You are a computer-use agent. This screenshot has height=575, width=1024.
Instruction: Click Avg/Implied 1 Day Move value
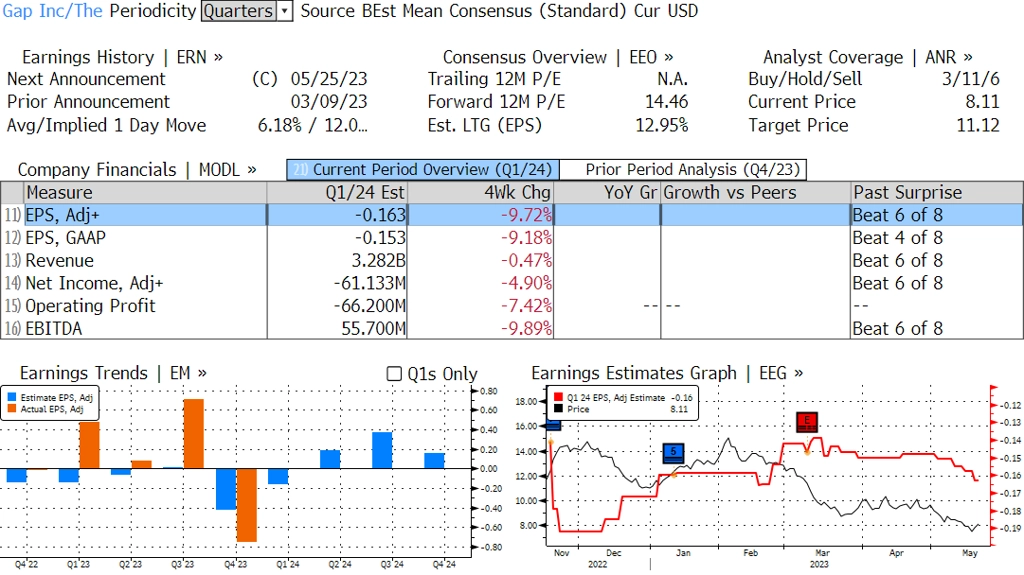tap(313, 125)
